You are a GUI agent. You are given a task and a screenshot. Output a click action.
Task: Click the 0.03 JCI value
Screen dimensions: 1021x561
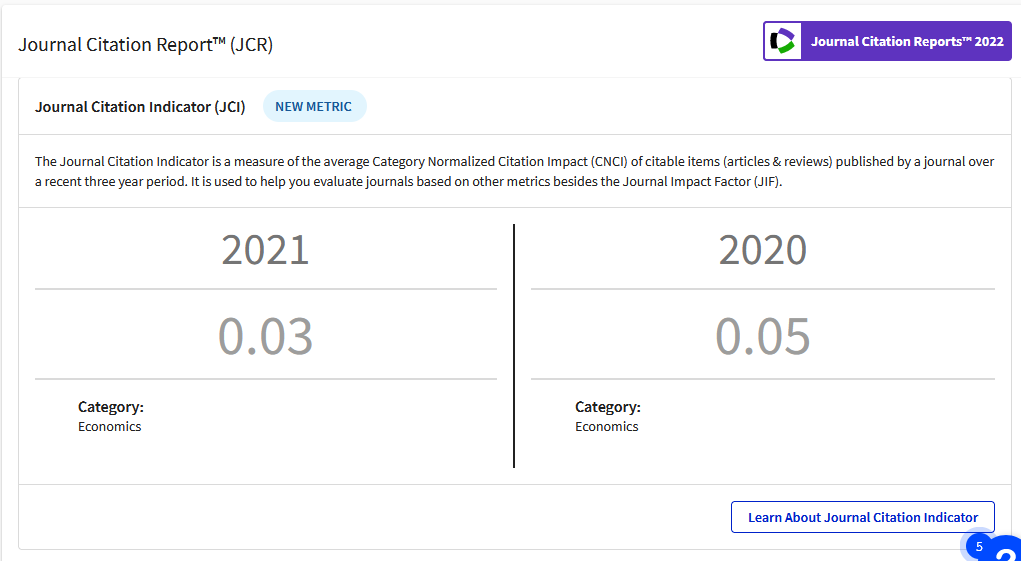click(265, 337)
